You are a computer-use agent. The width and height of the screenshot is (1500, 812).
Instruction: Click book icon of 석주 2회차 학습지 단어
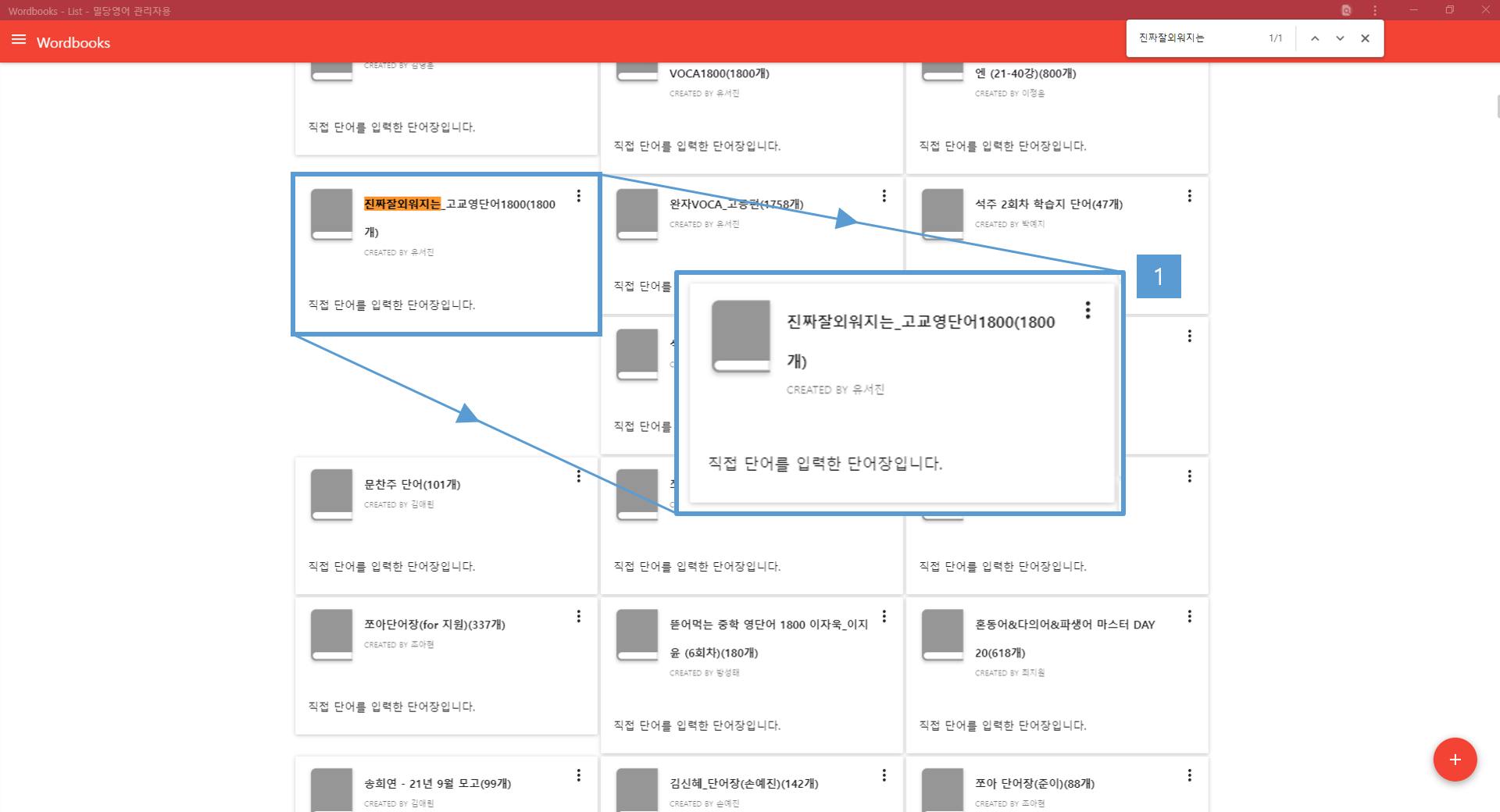pyautogui.click(x=942, y=212)
